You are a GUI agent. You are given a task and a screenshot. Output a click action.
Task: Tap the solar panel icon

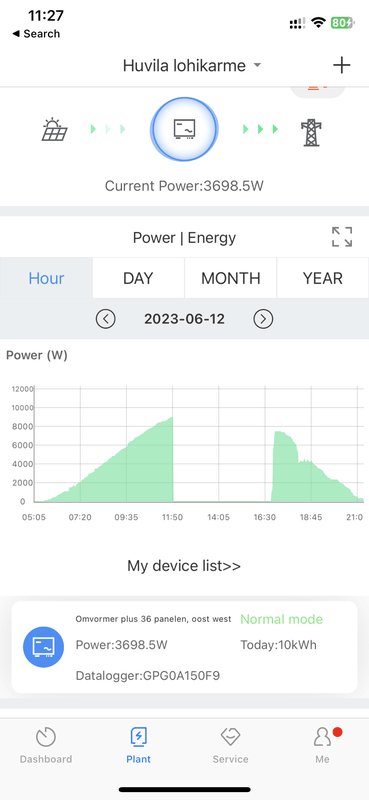click(x=54, y=129)
